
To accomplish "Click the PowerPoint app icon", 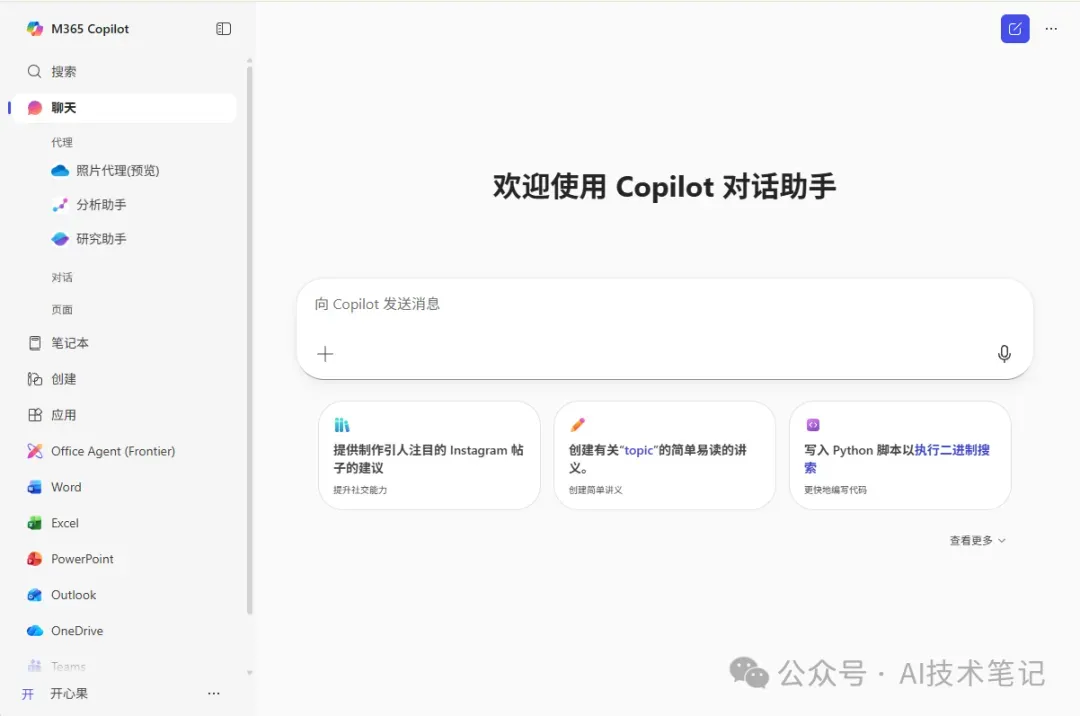I will (x=34, y=559).
